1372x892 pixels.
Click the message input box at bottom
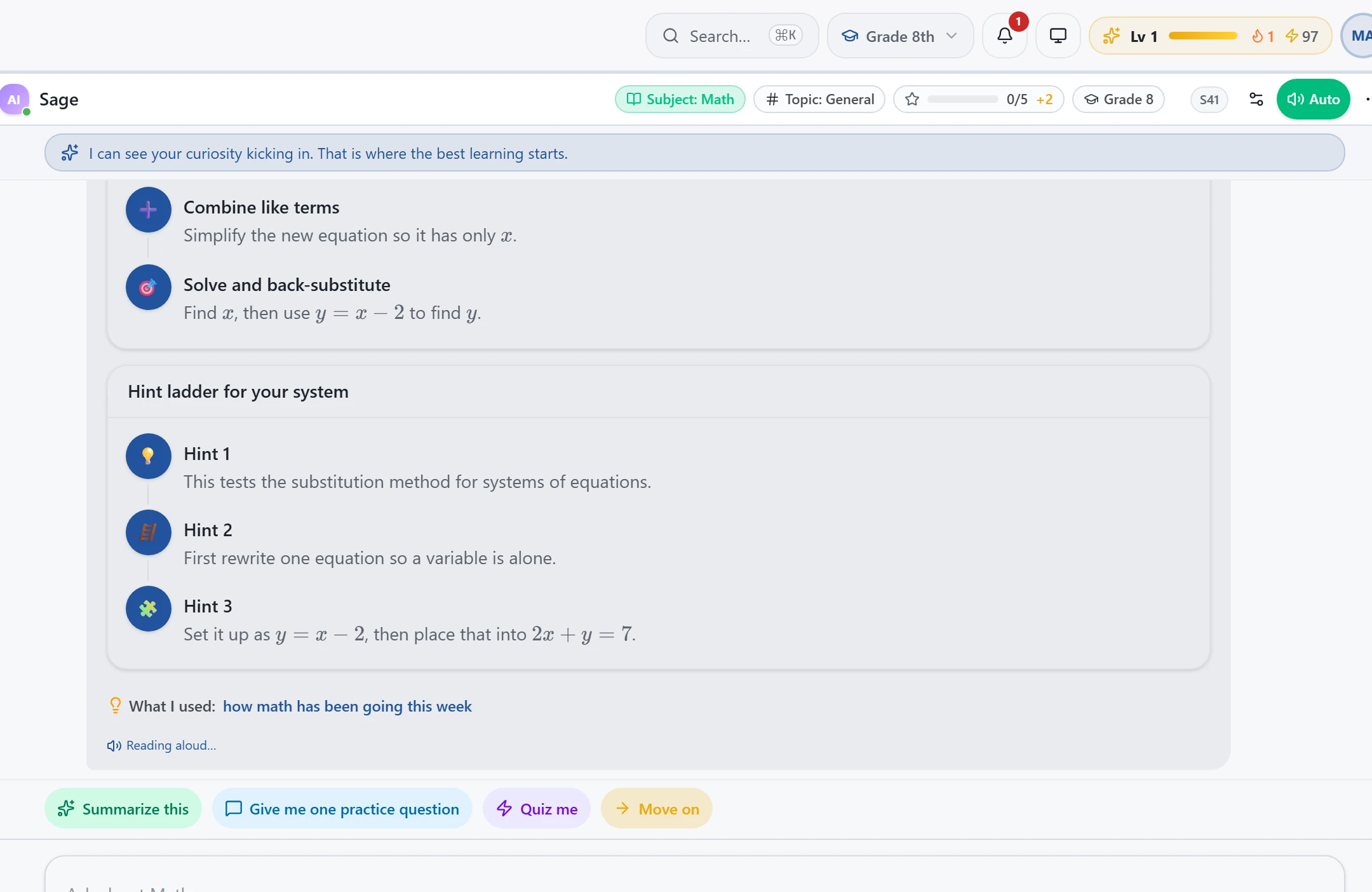(695, 874)
